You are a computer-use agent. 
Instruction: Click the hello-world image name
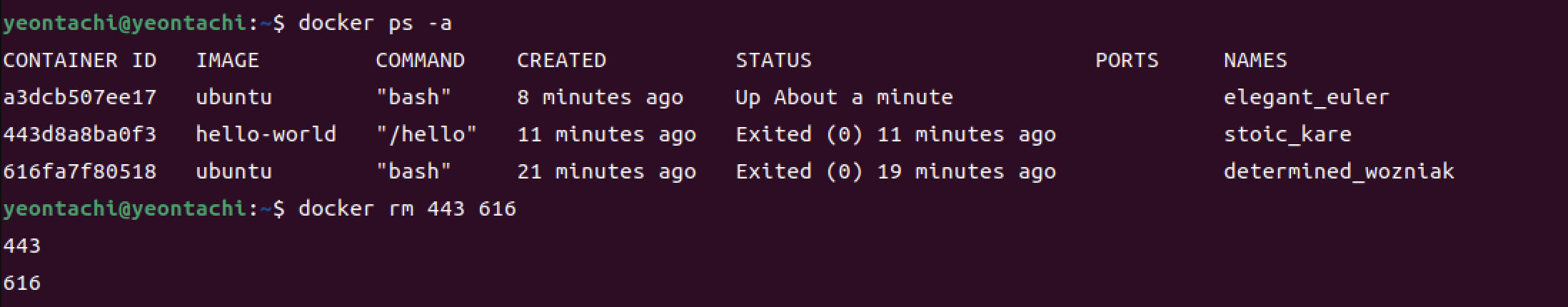point(266,134)
